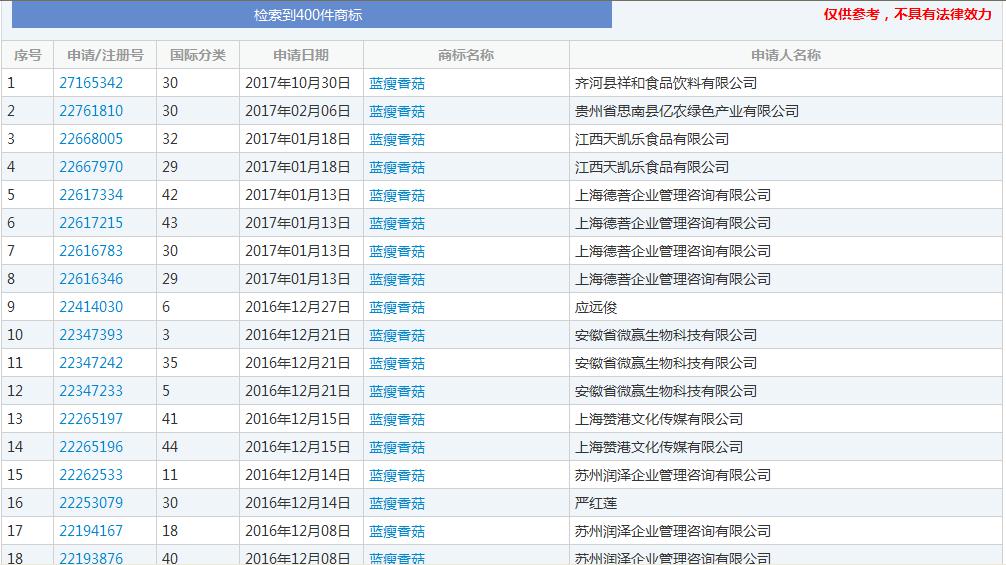Click trademark name 蓝瘦香菇 in row 13

(397, 419)
